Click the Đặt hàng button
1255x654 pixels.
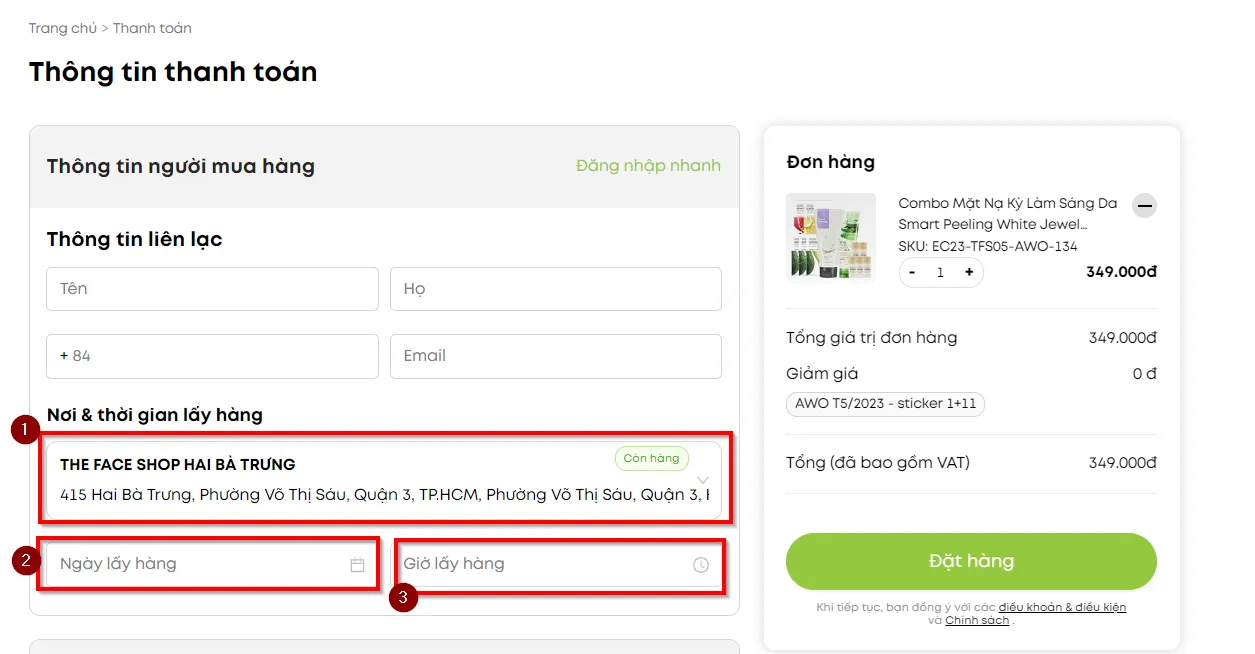tap(971, 561)
